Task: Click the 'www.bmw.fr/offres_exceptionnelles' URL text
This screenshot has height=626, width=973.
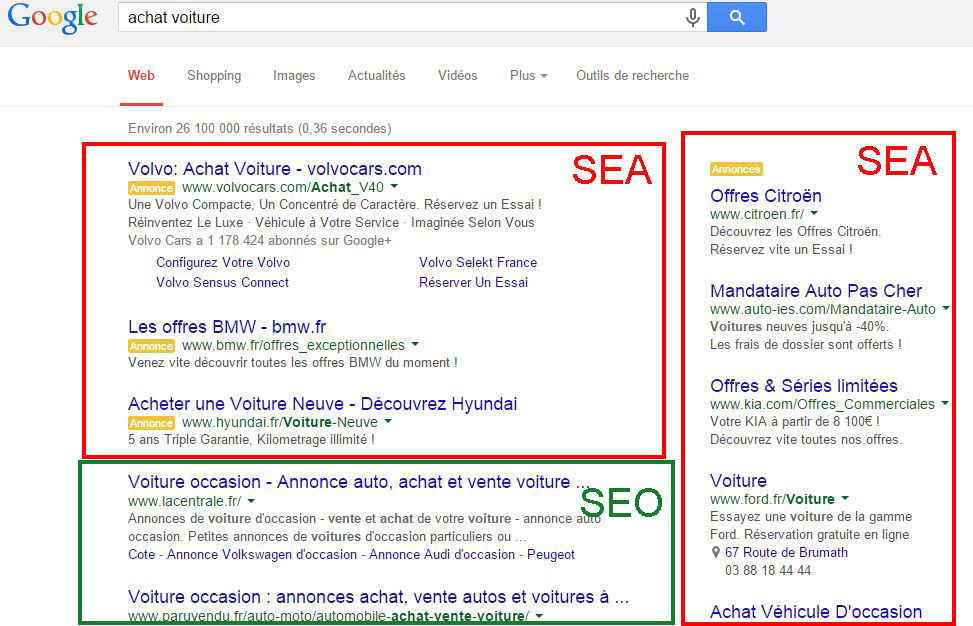Action: point(293,345)
